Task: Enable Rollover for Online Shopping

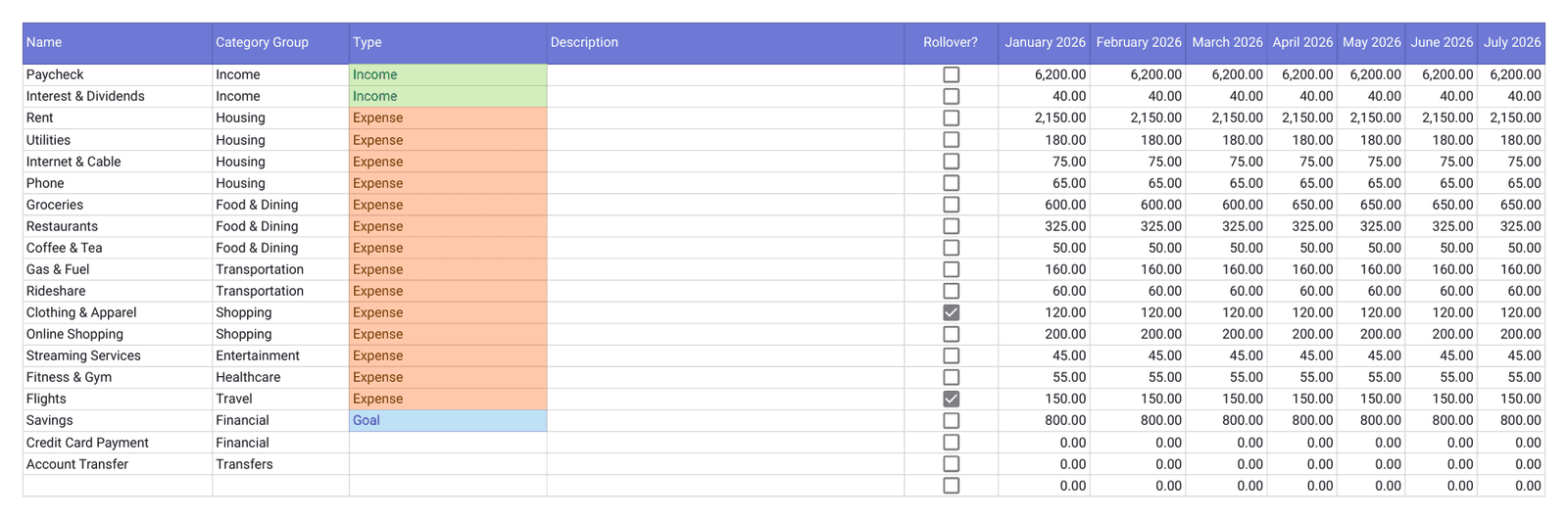Action: tap(951, 334)
